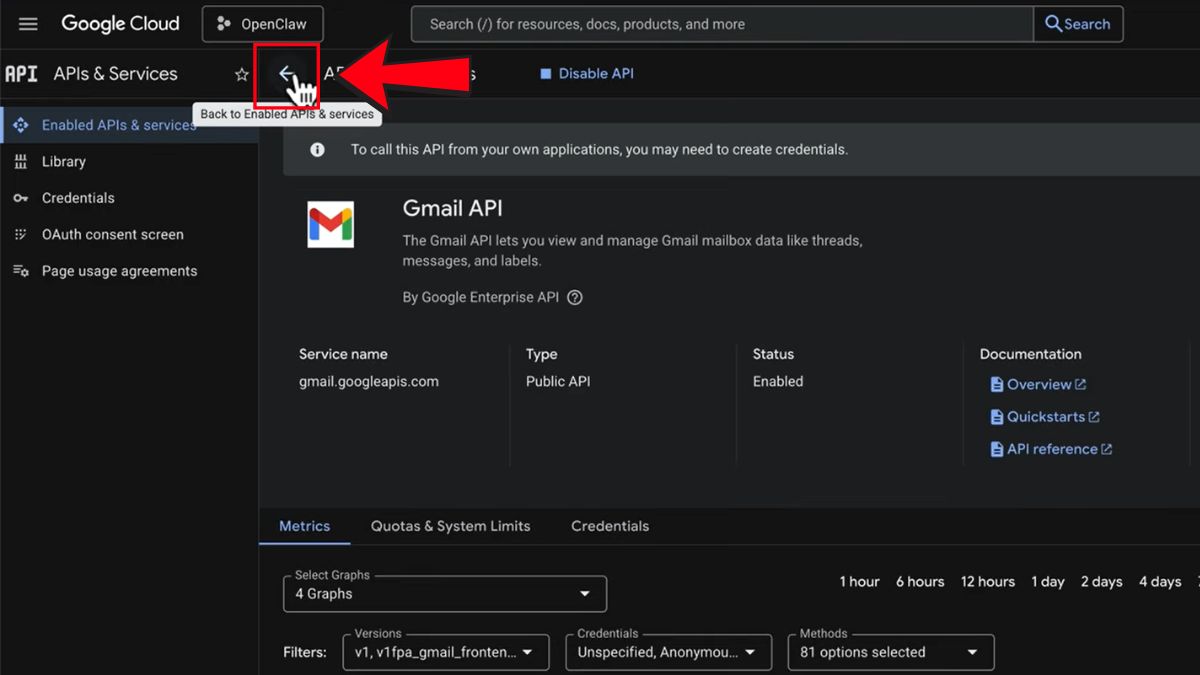This screenshot has width=1200, height=675.
Task: Select the 12 hours time range
Action: click(987, 582)
